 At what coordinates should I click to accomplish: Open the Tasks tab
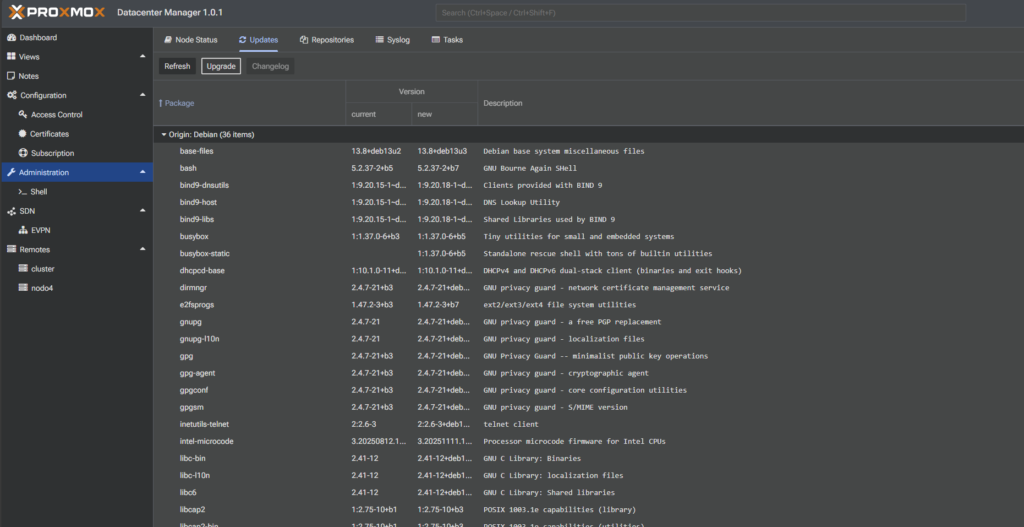[x=447, y=40]
